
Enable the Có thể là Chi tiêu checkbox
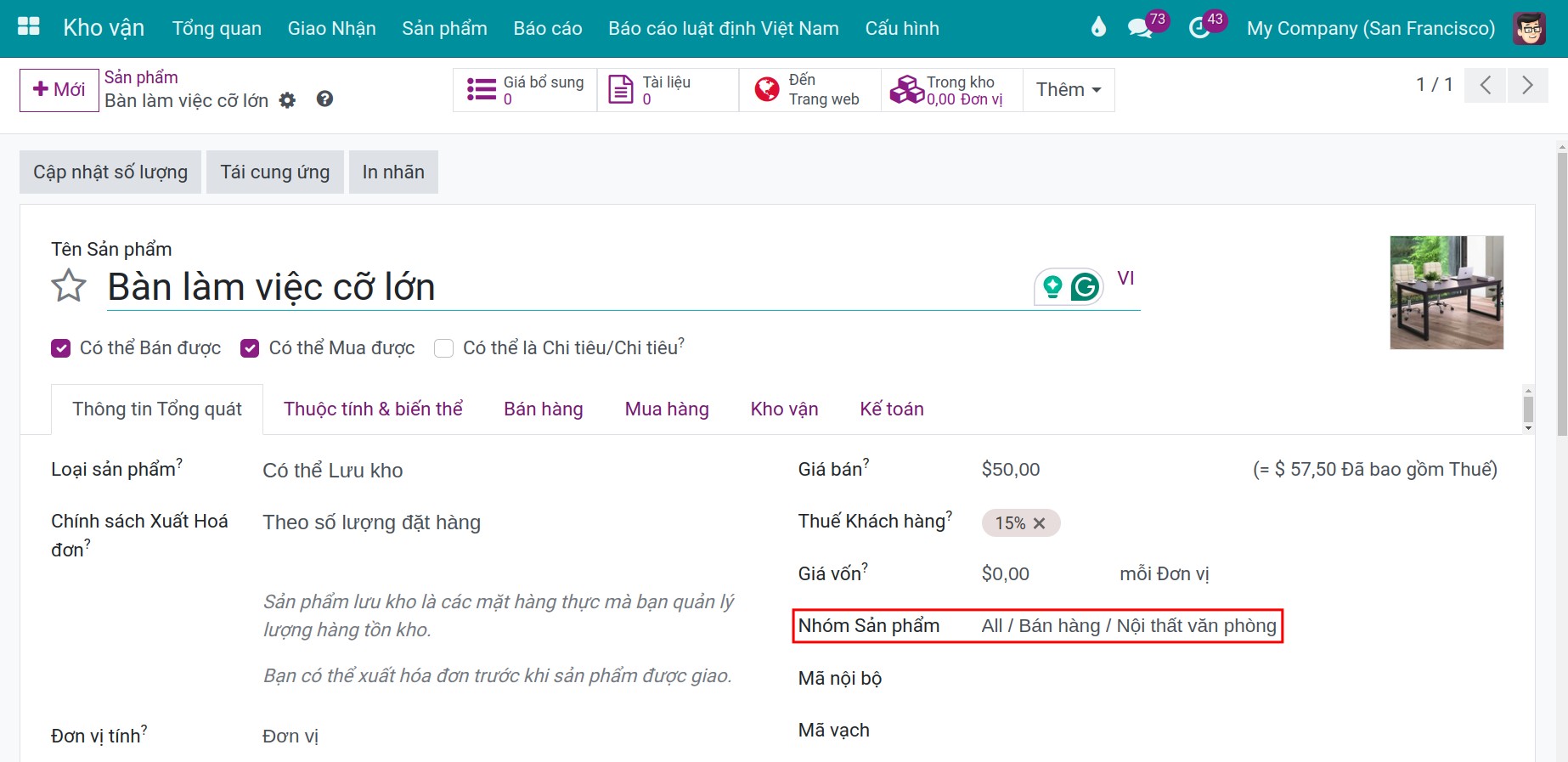point(443,348)
